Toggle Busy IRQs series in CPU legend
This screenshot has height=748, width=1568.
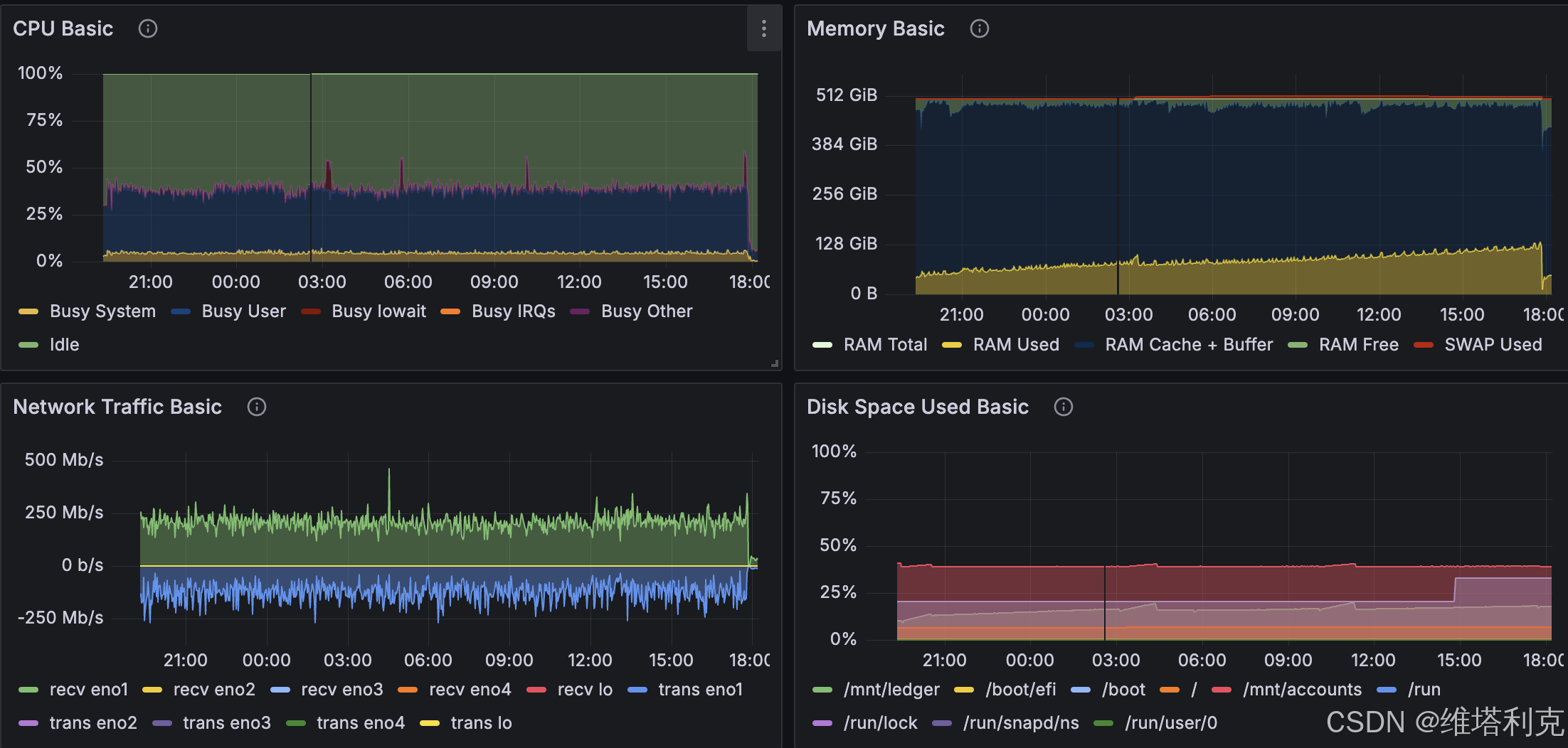coord(514,311)
